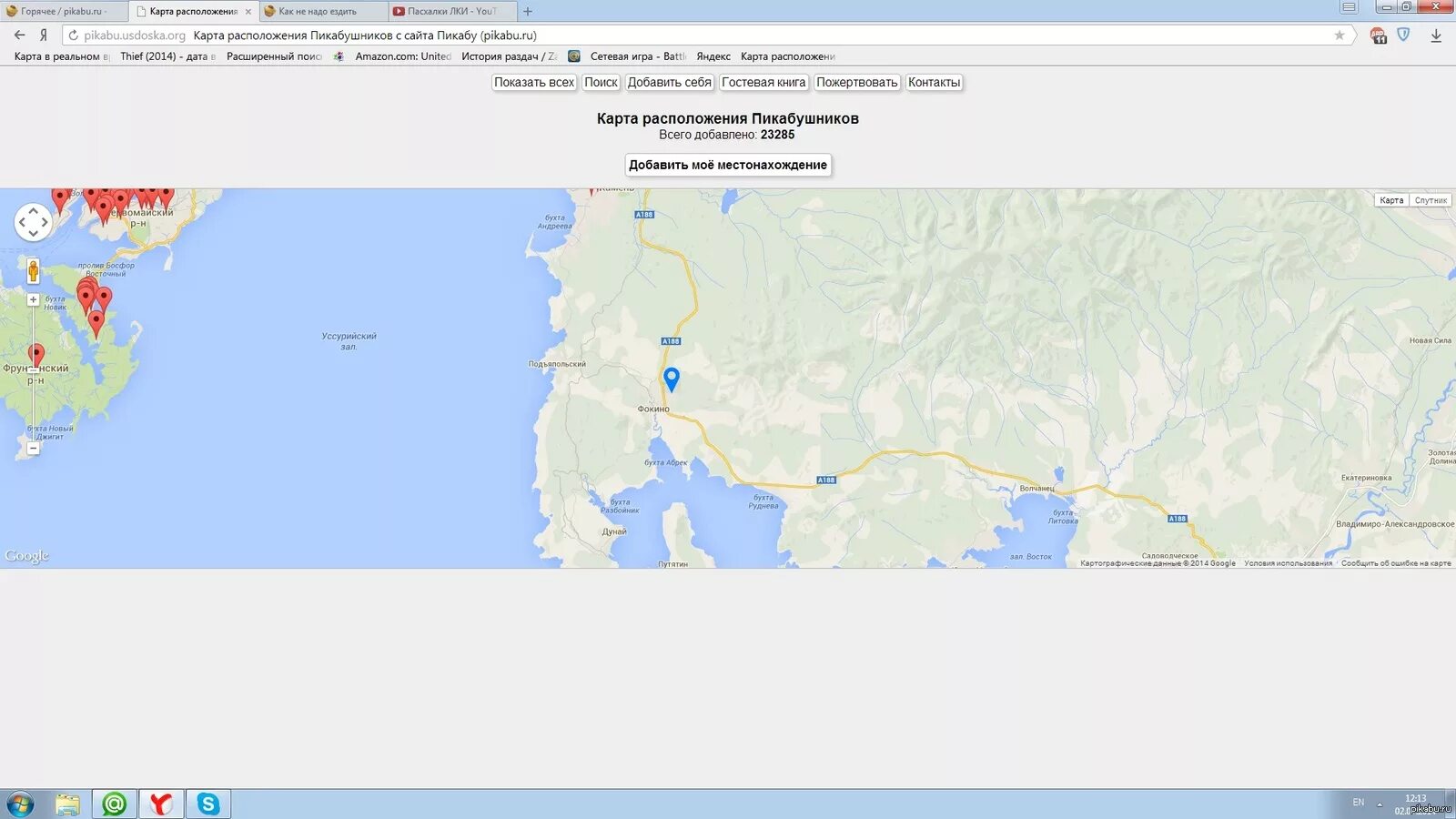
Task: Open the Карта в реальном bookmark
Action: (x=61, y=56)
